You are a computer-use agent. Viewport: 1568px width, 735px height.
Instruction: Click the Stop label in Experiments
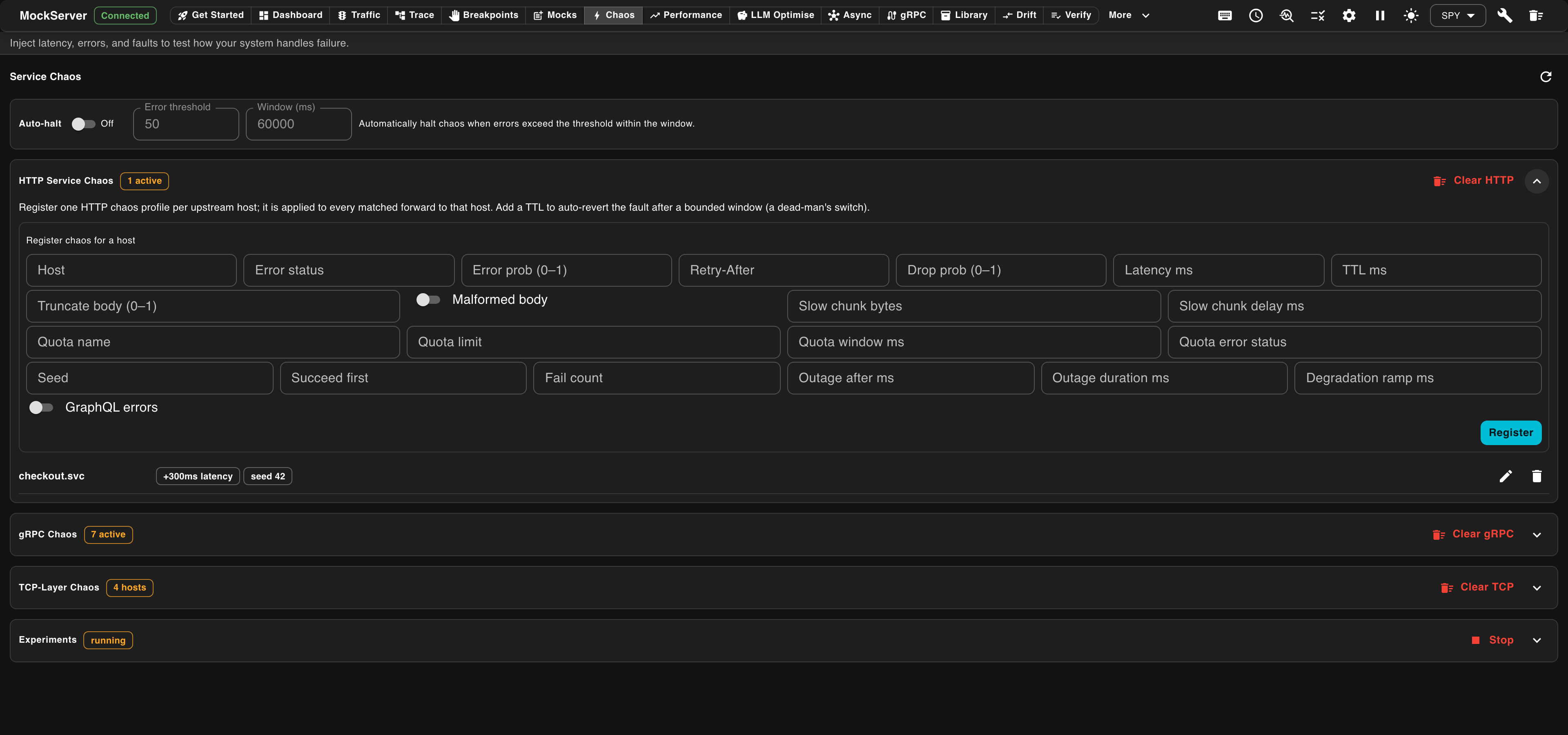click(x=1501, y=640)
